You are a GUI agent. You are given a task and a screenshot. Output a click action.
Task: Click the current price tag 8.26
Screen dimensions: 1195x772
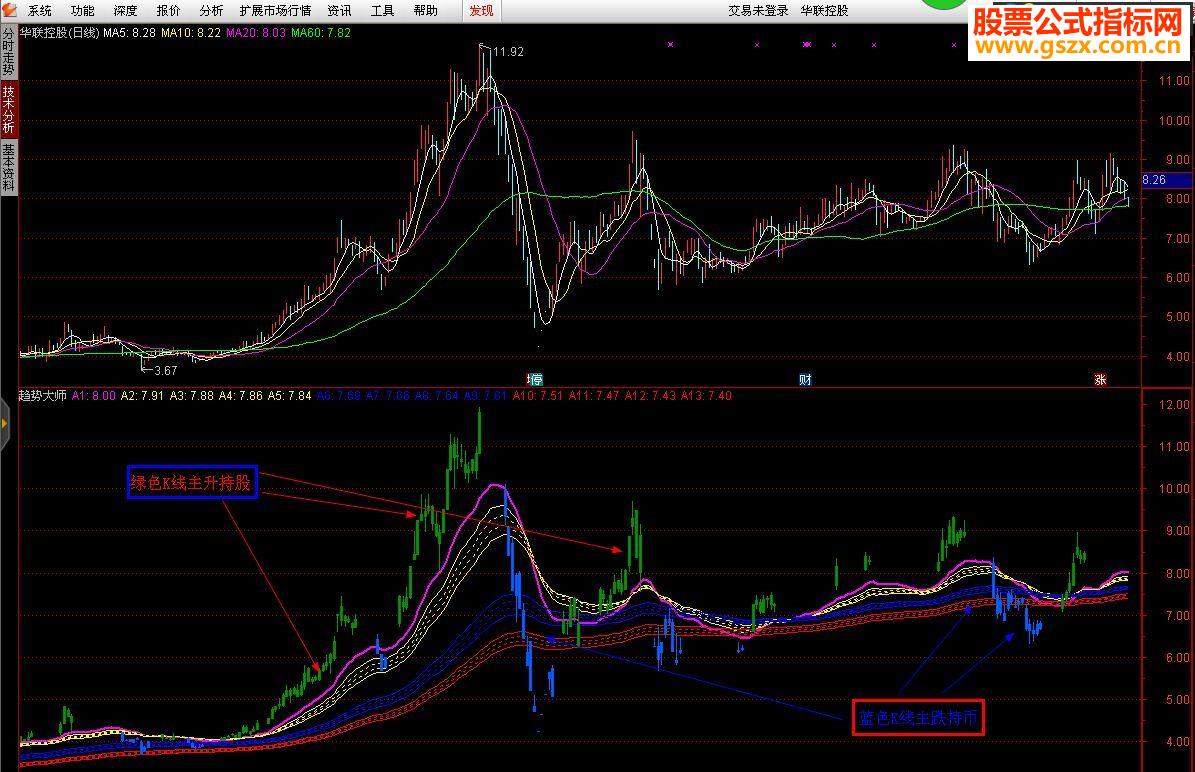[1166, 180]
